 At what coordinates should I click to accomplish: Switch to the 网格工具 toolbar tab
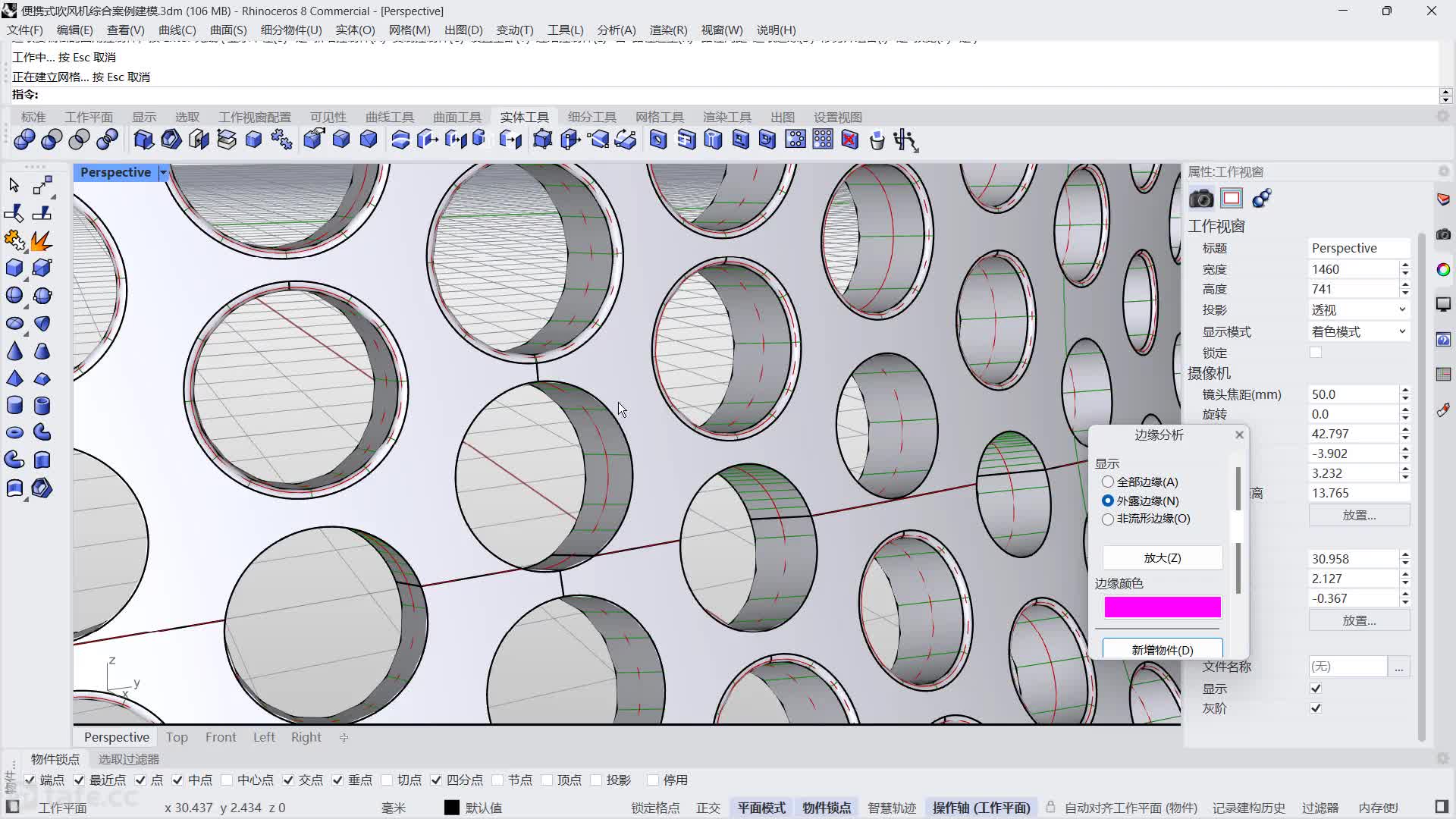click(x=660, y=117)
